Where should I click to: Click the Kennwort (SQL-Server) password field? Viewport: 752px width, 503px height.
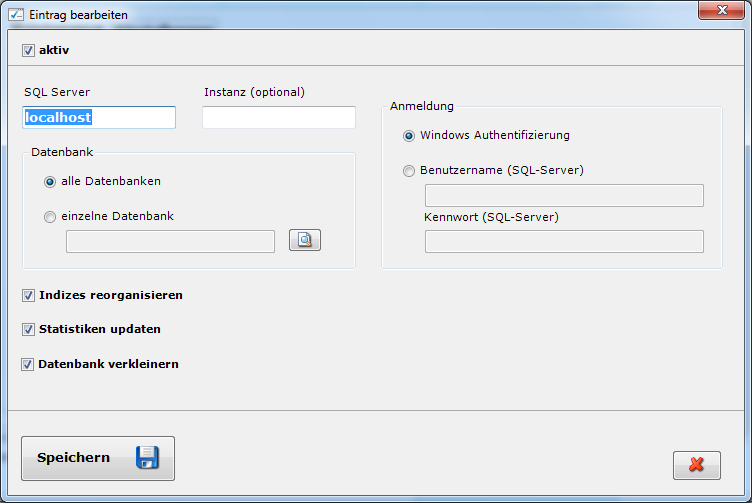pos(564,241)
